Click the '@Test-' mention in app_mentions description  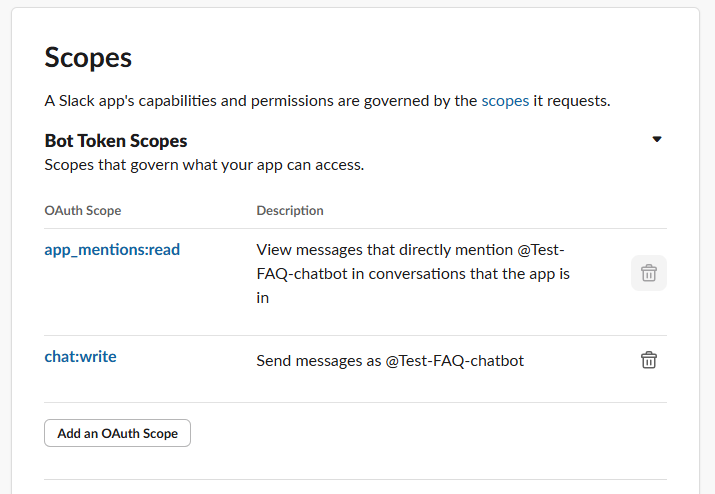[x=541, y=250]
